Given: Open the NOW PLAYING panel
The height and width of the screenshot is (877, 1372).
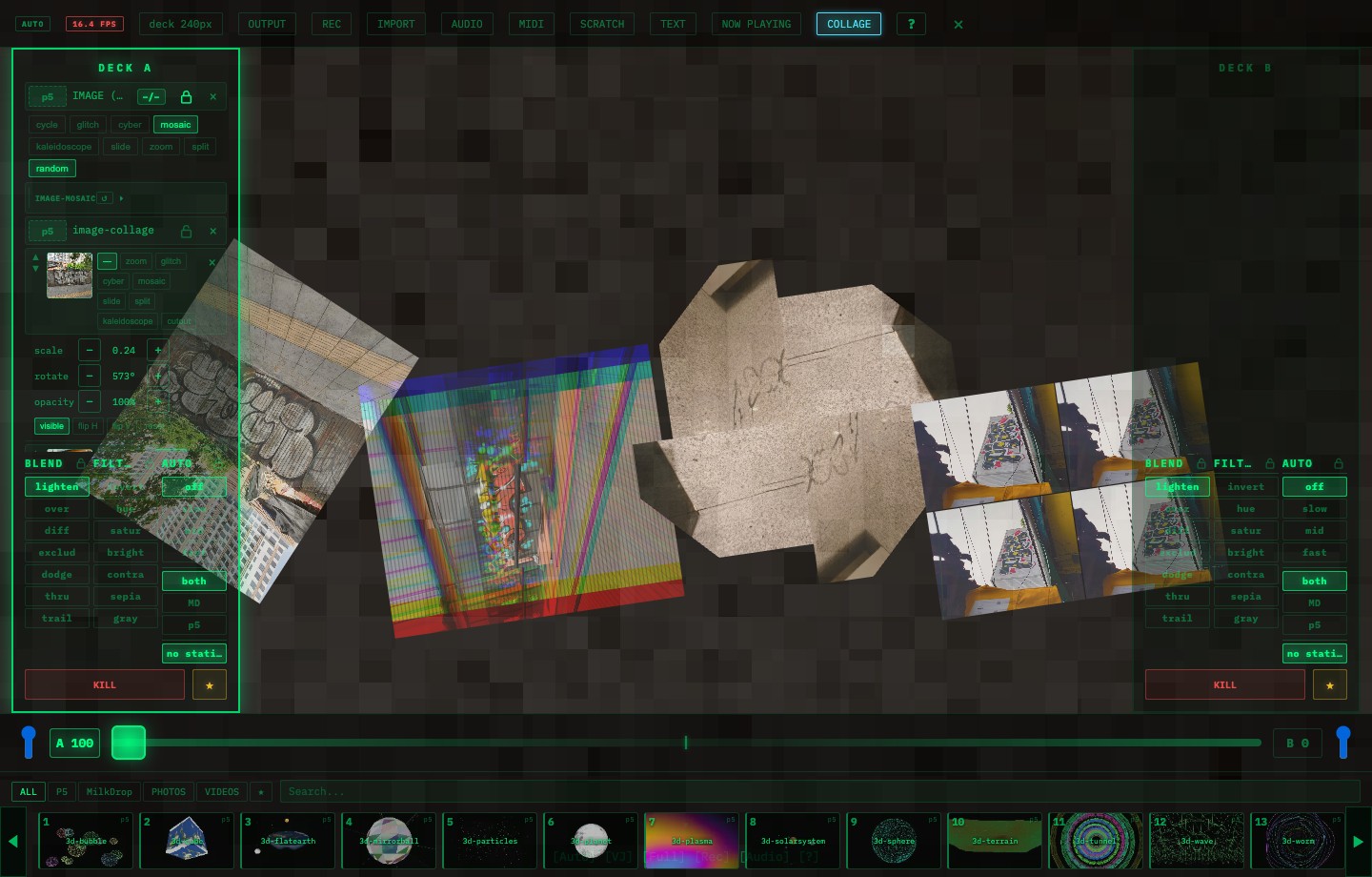Looking at the screenshot, I should pos(757,24).
